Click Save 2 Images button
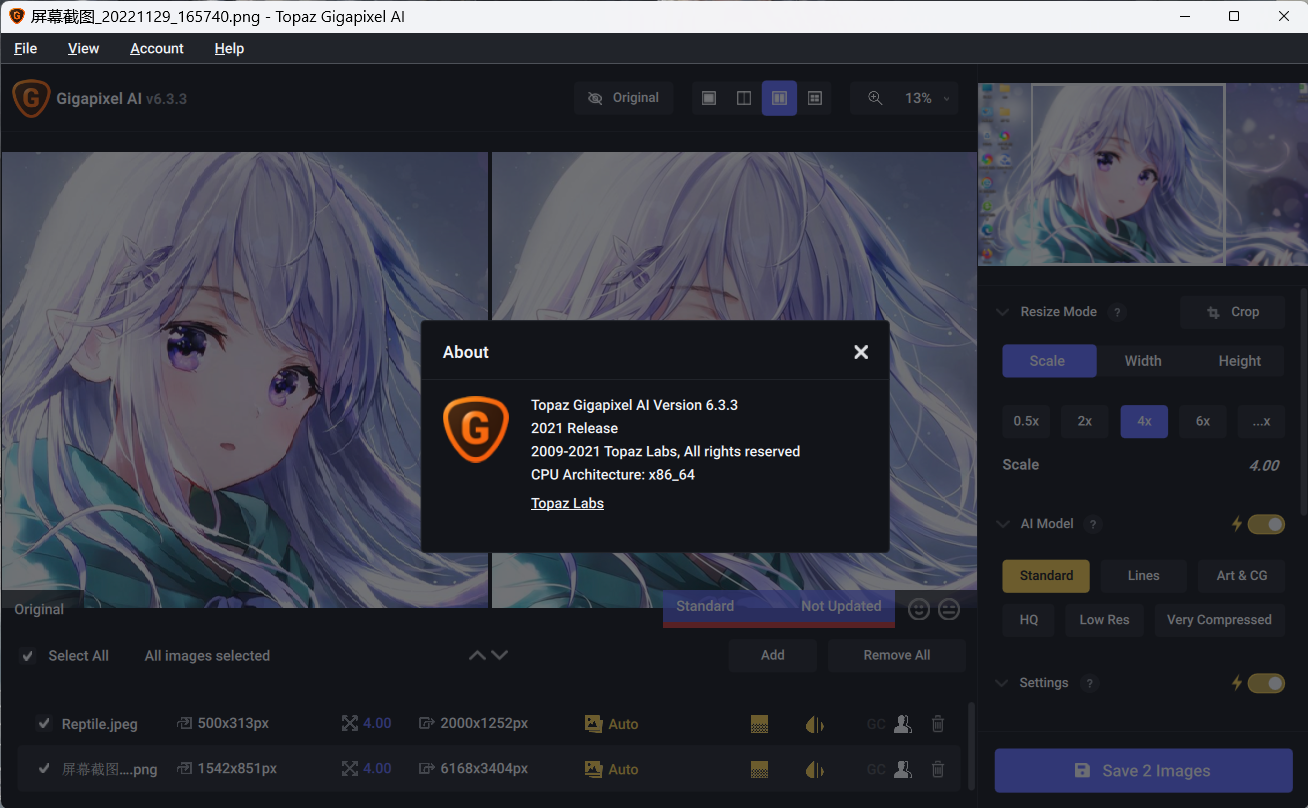This screenshot has height=808, width=1308. pos(1143,770)
